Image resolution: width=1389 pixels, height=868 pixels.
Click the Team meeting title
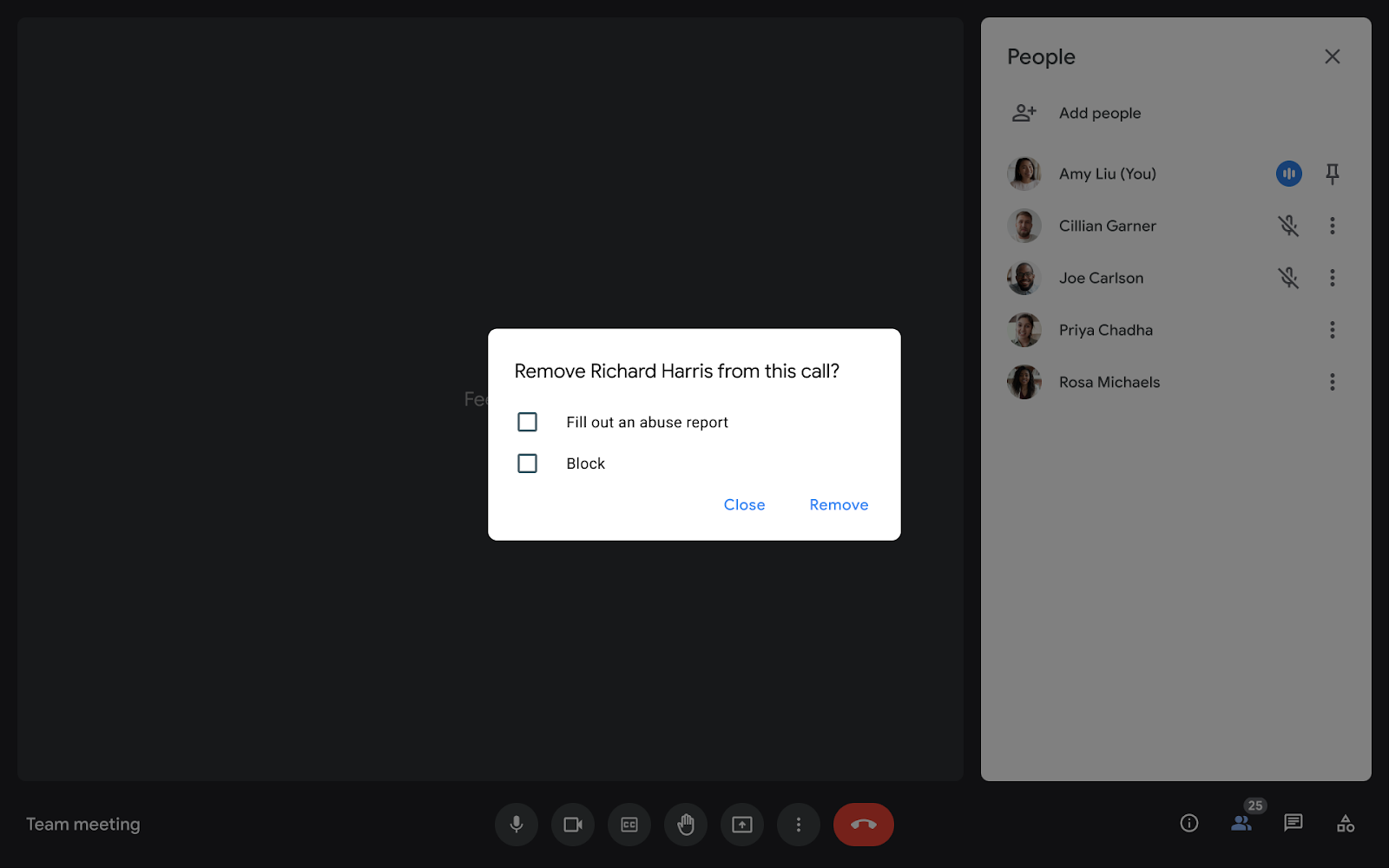pos(83,825)
